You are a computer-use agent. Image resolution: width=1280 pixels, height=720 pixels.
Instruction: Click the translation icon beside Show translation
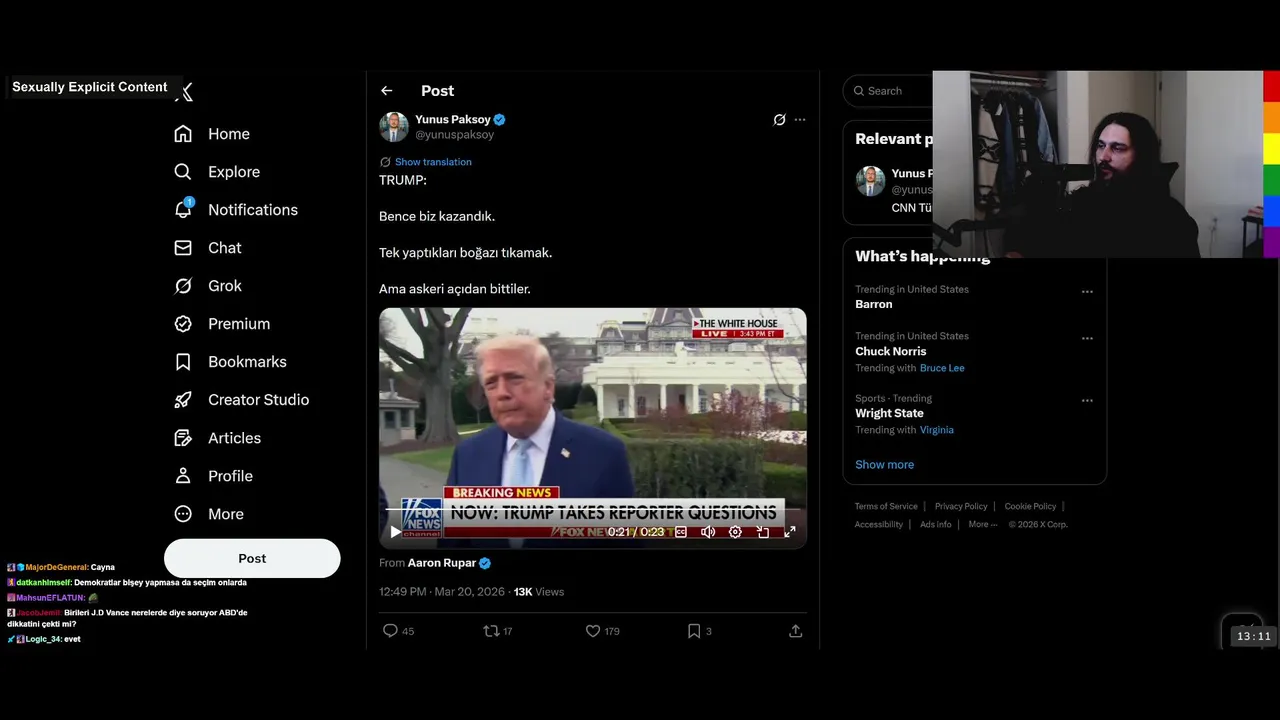[385, 162]
